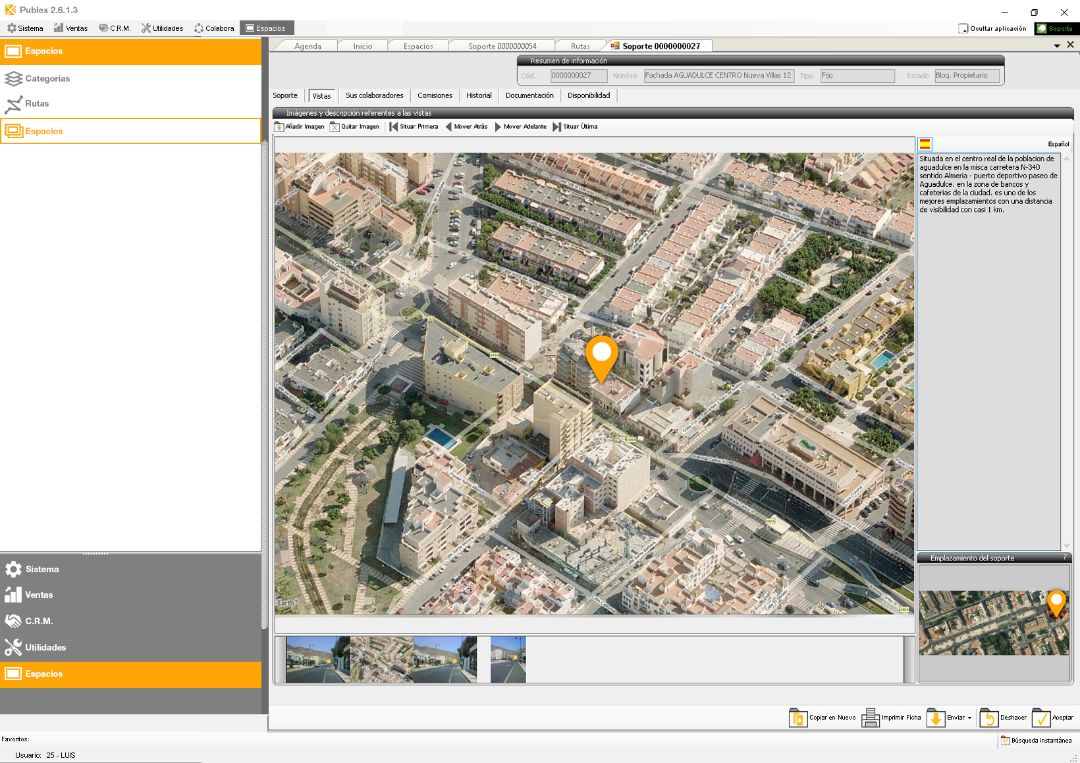Viewport: 1080px width, 763px height.
Task: Click the Aceptar button
Action: pos(1053,717)
